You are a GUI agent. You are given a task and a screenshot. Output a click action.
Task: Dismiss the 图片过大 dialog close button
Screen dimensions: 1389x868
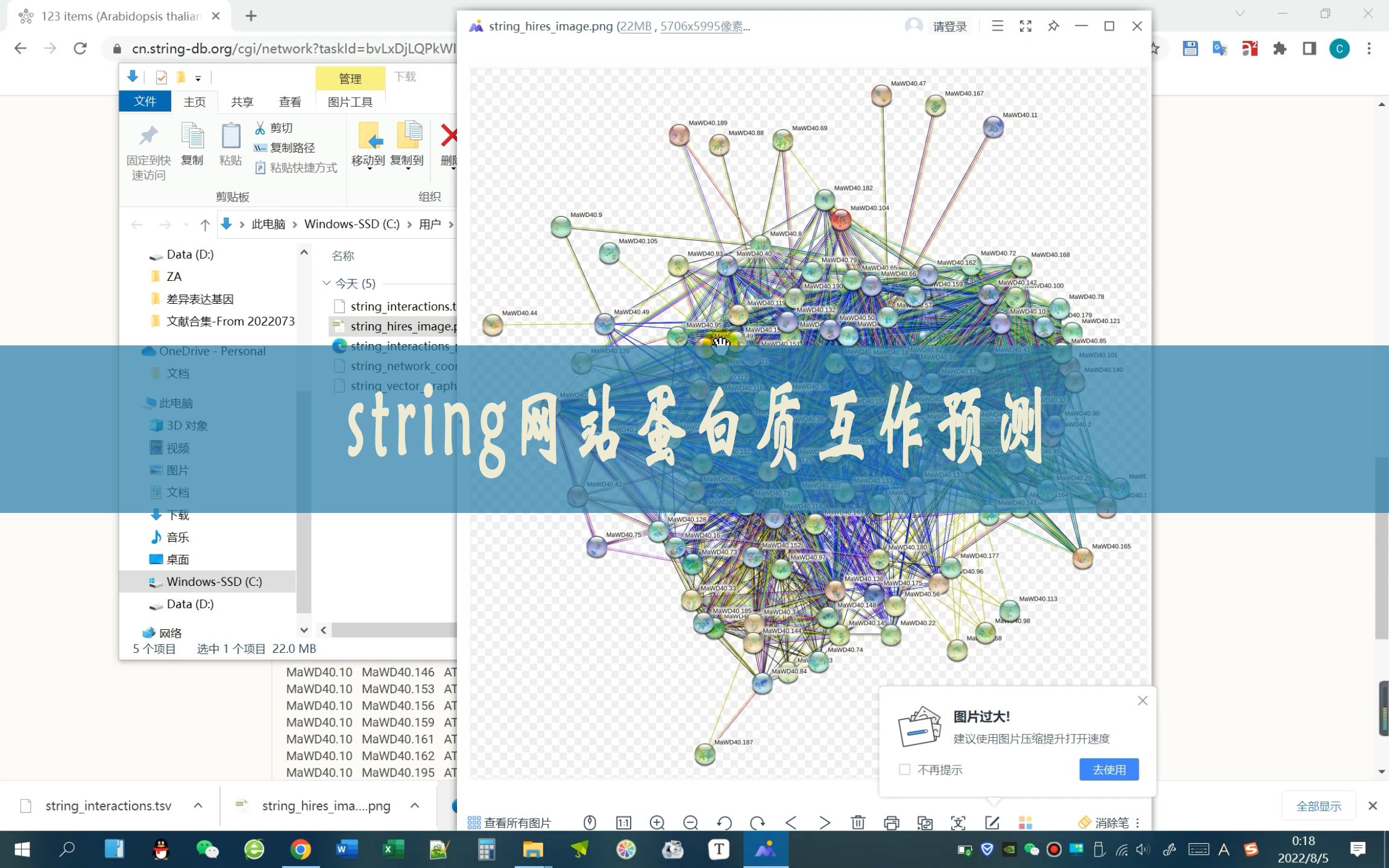click(1142, 701)
